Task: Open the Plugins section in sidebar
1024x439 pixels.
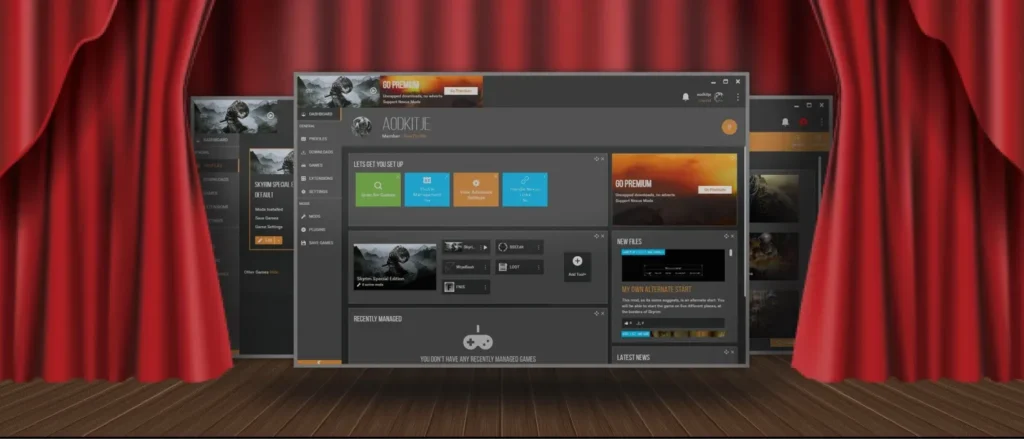Action: point(320,229)
